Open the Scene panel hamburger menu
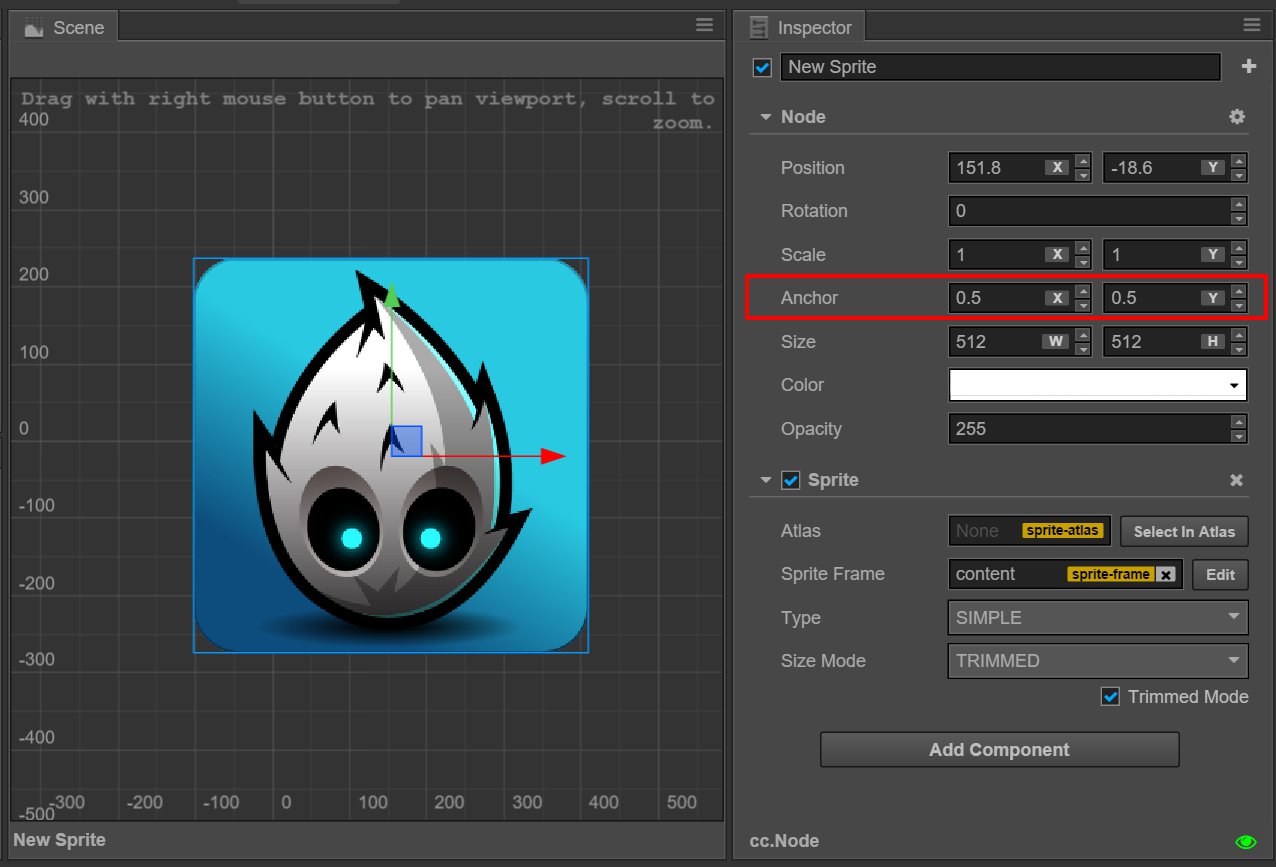Image resolution: width=1276 pixels, height=867 pixels. pyautogui.click(x=704, y=26)
